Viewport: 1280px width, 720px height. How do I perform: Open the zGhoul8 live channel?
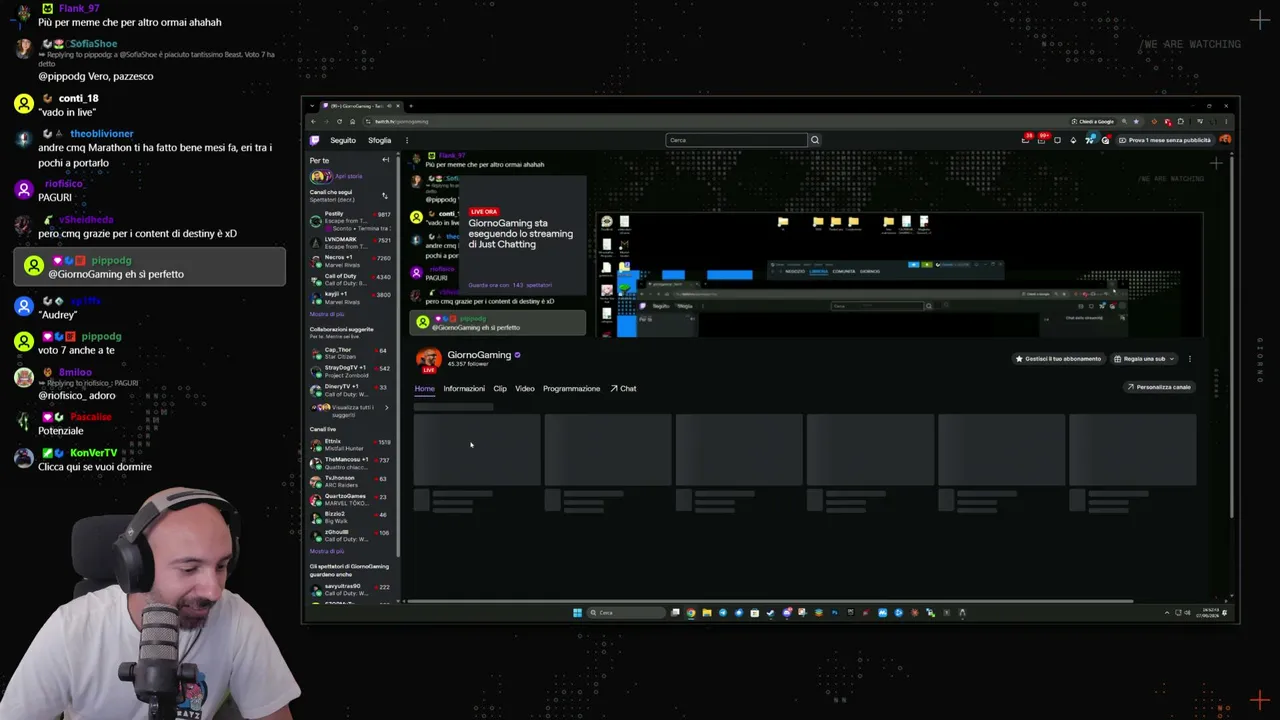pos(349,536)
